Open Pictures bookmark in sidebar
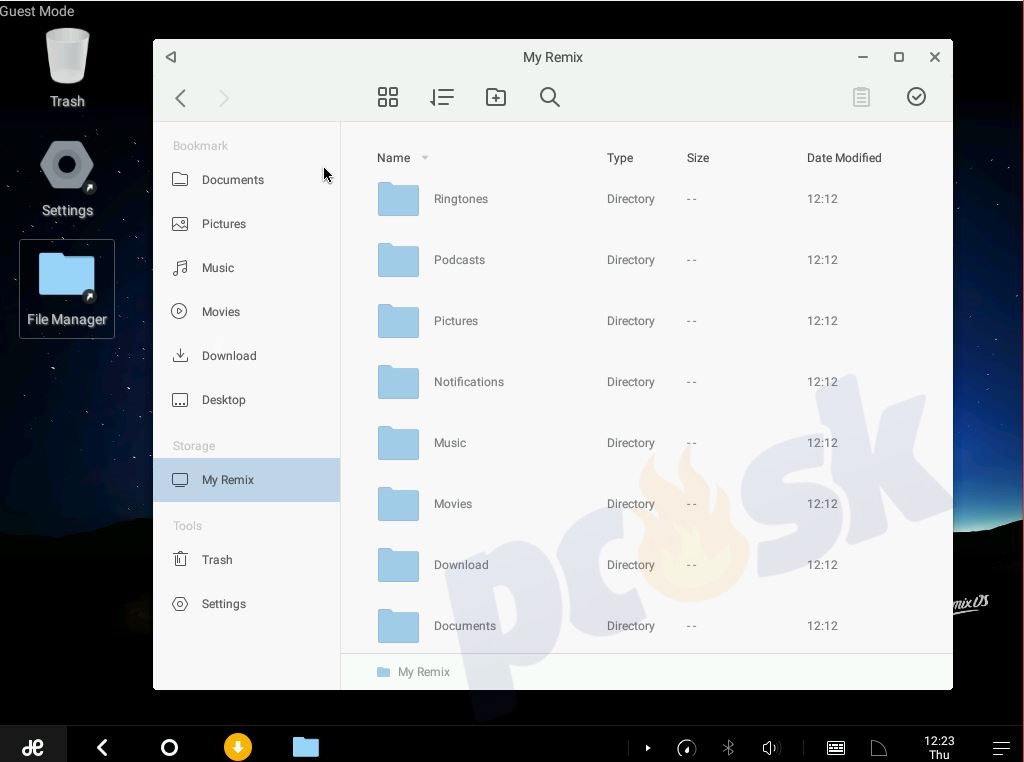This screenshot has width=1024, height=762. 246,224
